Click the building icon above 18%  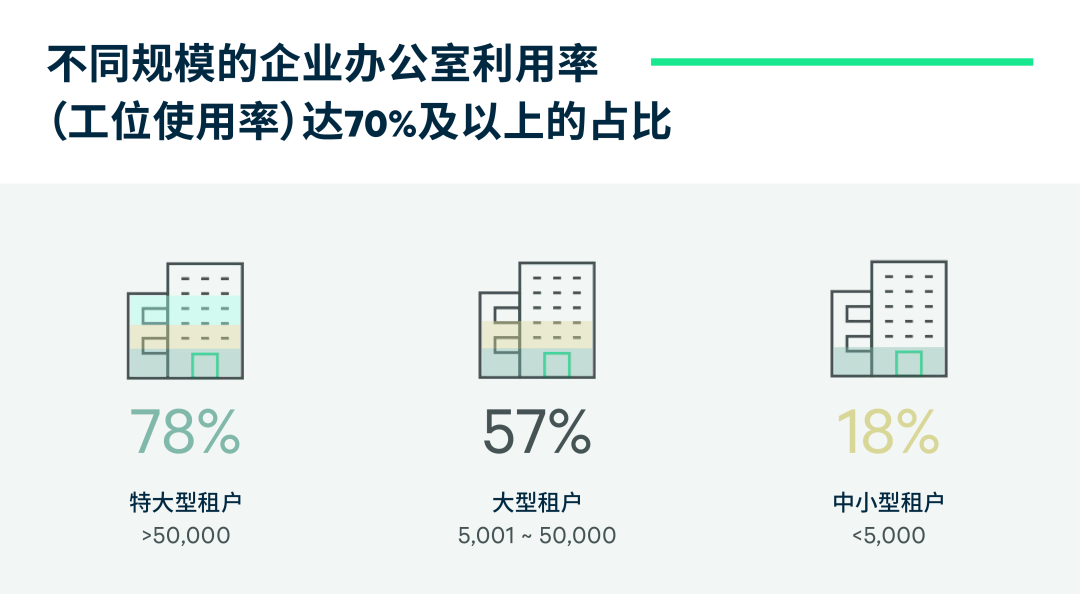pyautogui.click(x=889, y=320)
